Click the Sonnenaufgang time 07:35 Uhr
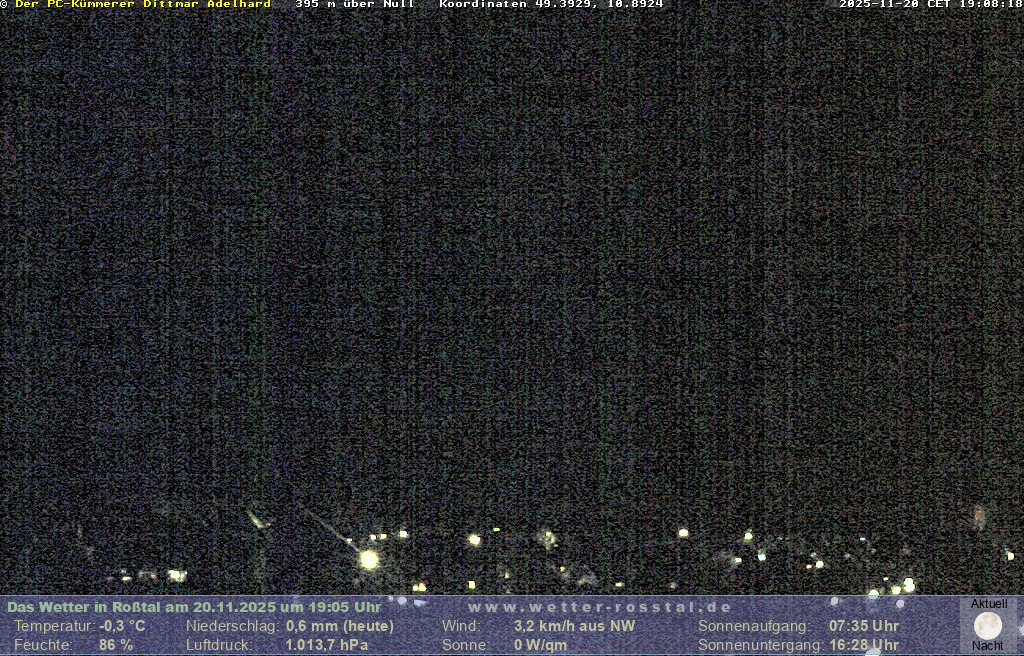Image resolution: width=1024 pixels, height=656 pixels. (x=864, y=626)
